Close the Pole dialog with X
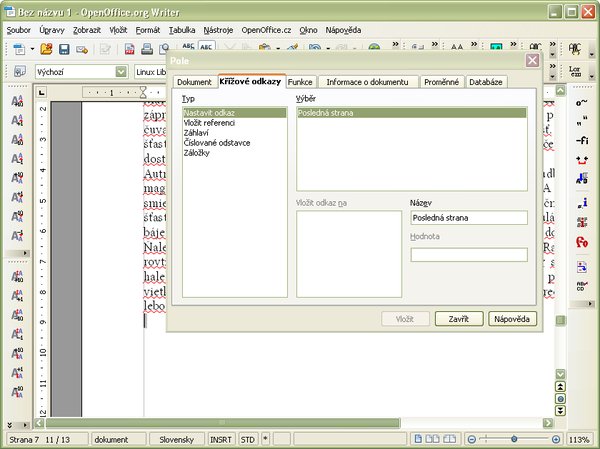600x449 pixels. pos(532,60)
